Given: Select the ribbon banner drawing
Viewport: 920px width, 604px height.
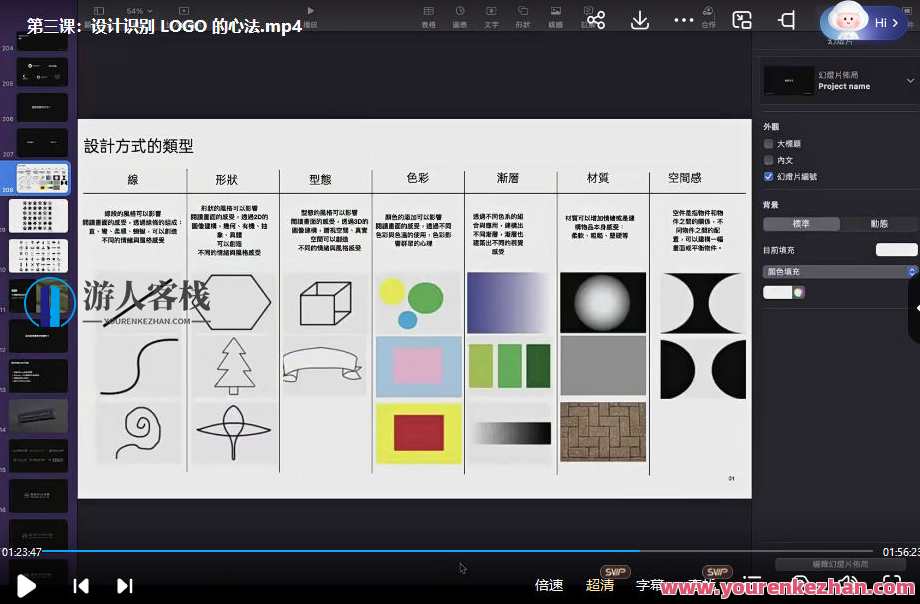Looking at the screenshot, I should pos(323,365).
